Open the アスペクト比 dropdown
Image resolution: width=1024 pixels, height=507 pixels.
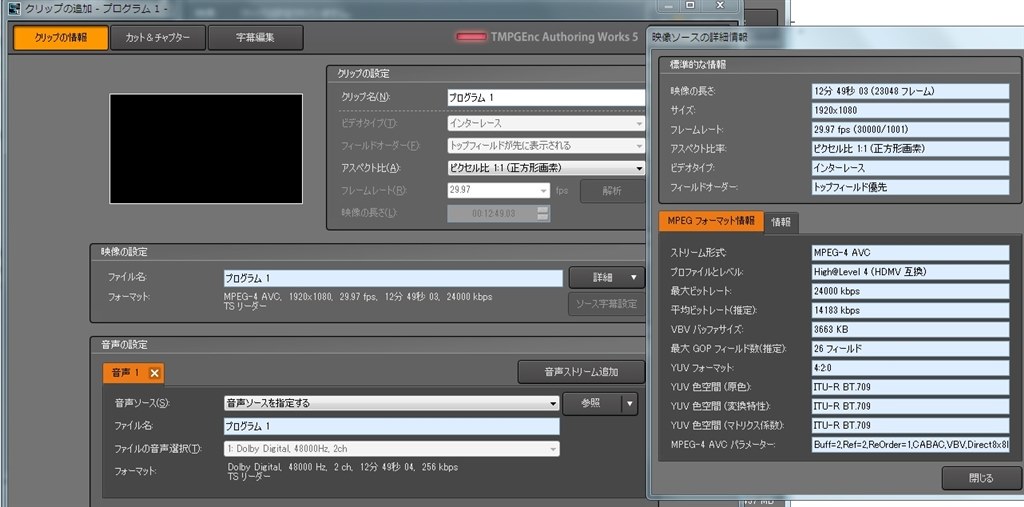click(547, 168)
